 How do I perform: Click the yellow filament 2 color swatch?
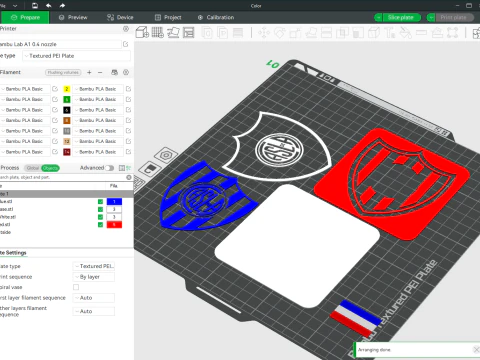point(67,89)
